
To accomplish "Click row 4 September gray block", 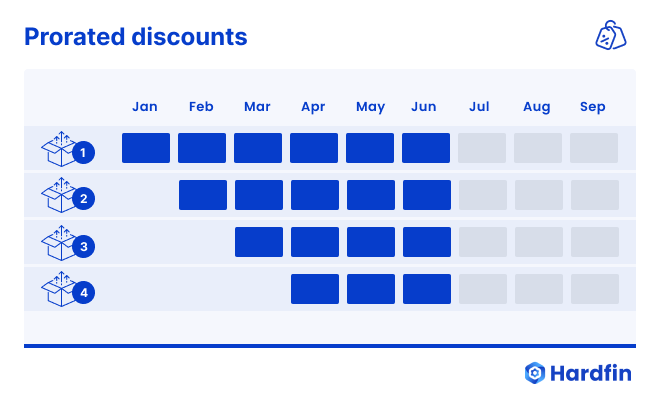I will click(595, 289).
